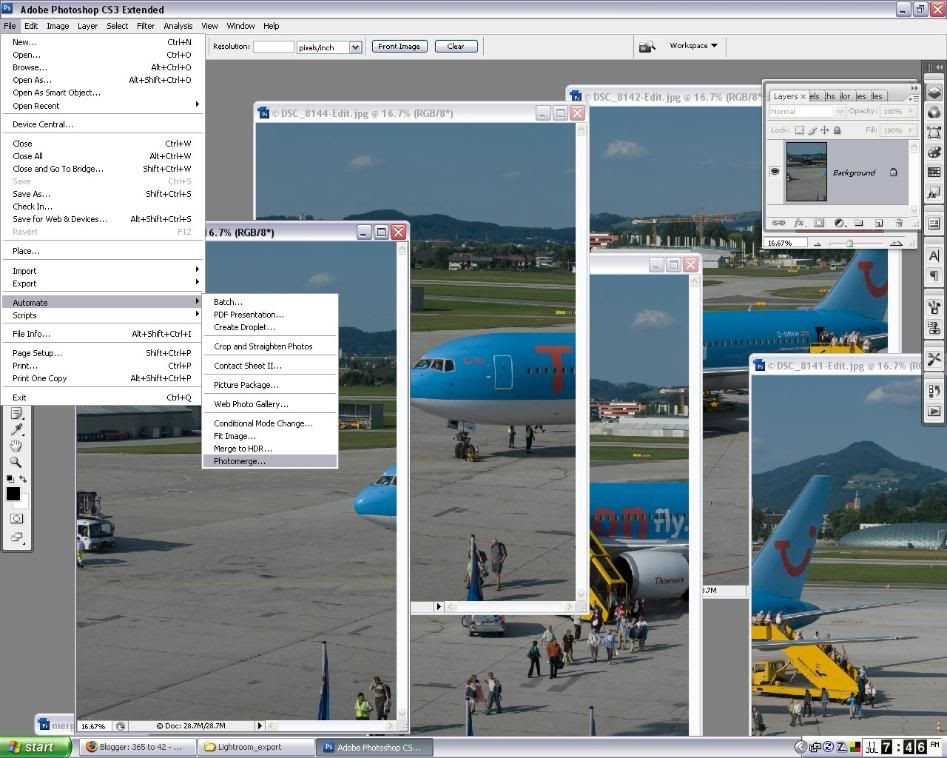Expand the Scripts submenu

tap(103, 315)
